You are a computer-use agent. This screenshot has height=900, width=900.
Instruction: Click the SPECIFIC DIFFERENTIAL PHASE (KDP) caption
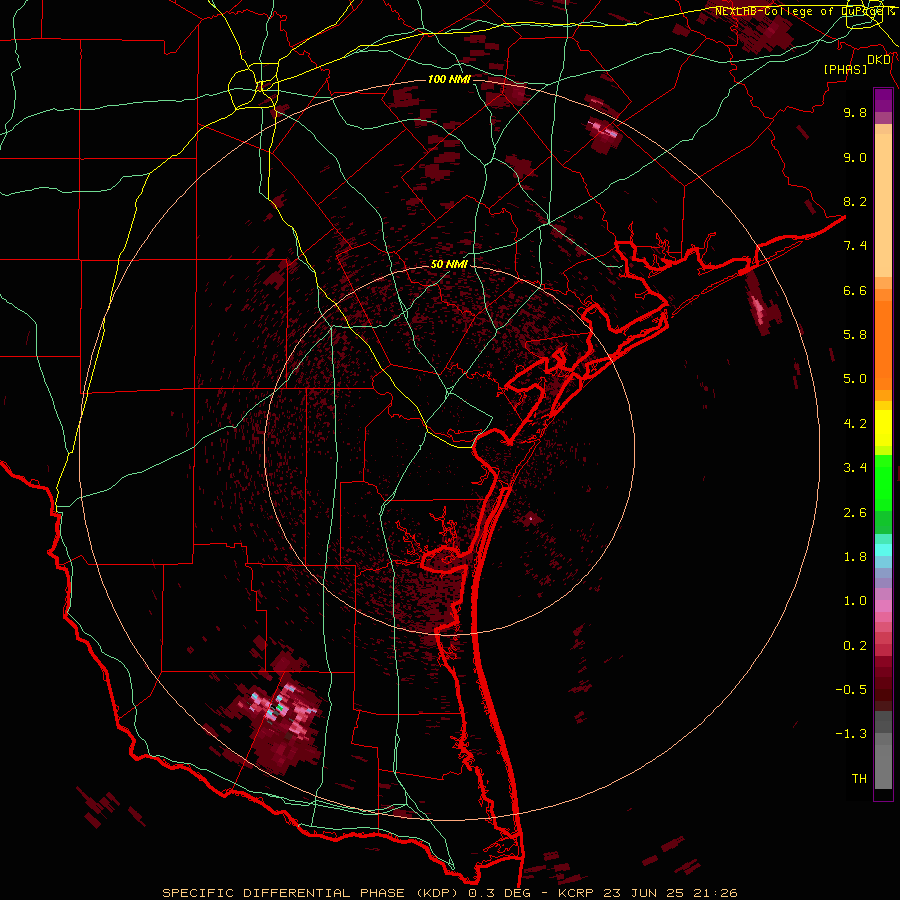pos(313,893)
